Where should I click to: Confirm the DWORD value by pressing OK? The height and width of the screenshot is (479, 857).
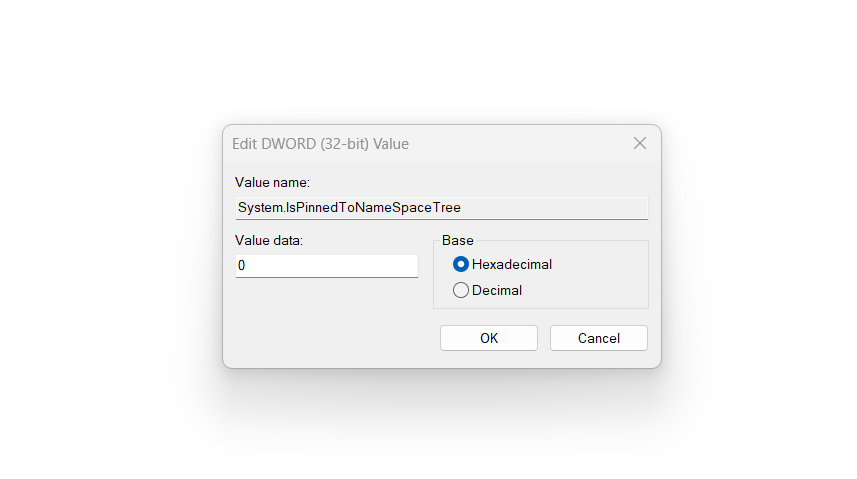(x=488, y=338)
